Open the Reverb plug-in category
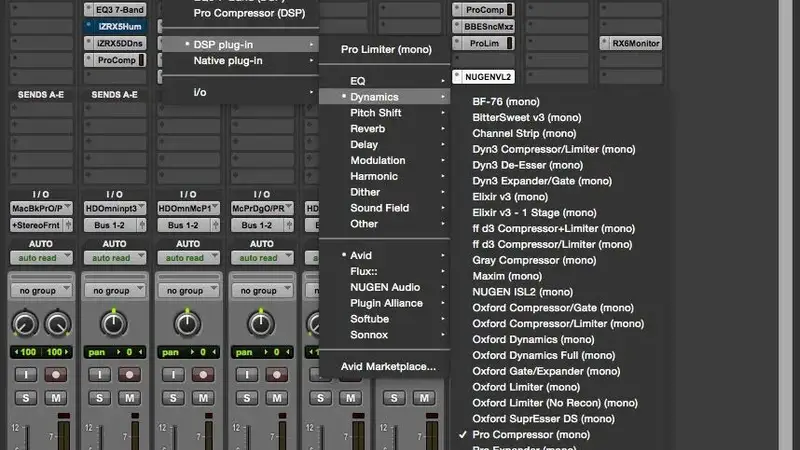The height and width of the screenshot is (450, 800). (x=385, y=129)
